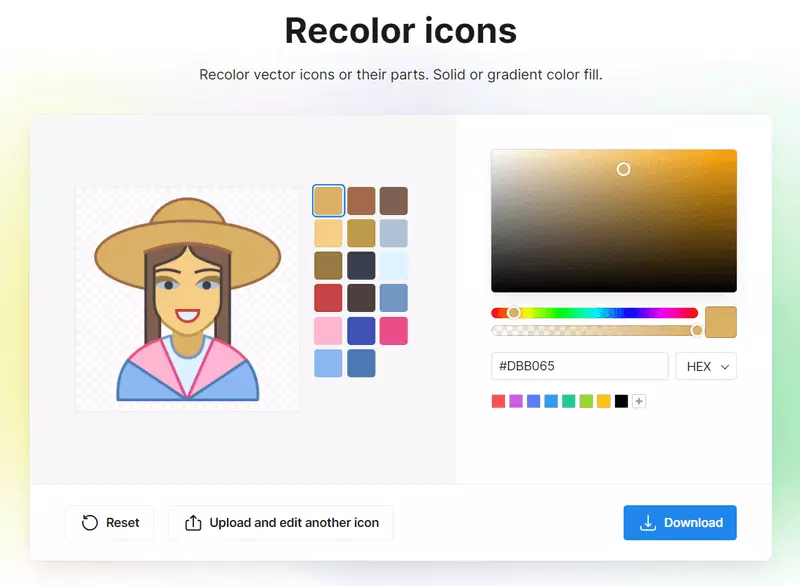Pick the yellow-orange preset color
The width and height of the screenshot is (800, 586).
(604, 401)
